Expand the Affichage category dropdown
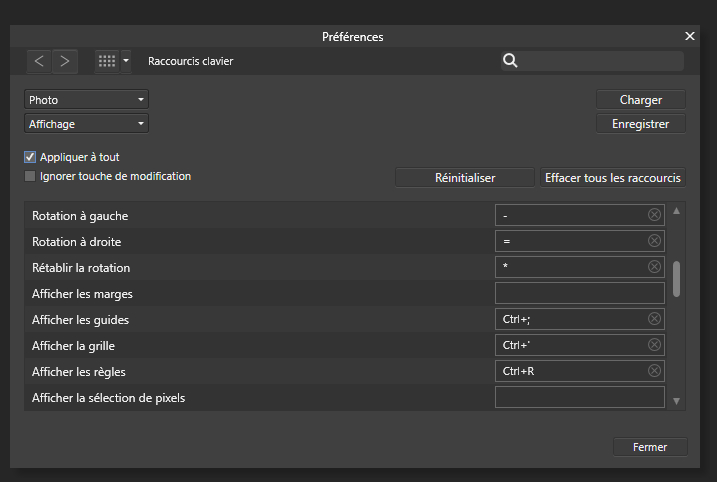 (86, 124)
